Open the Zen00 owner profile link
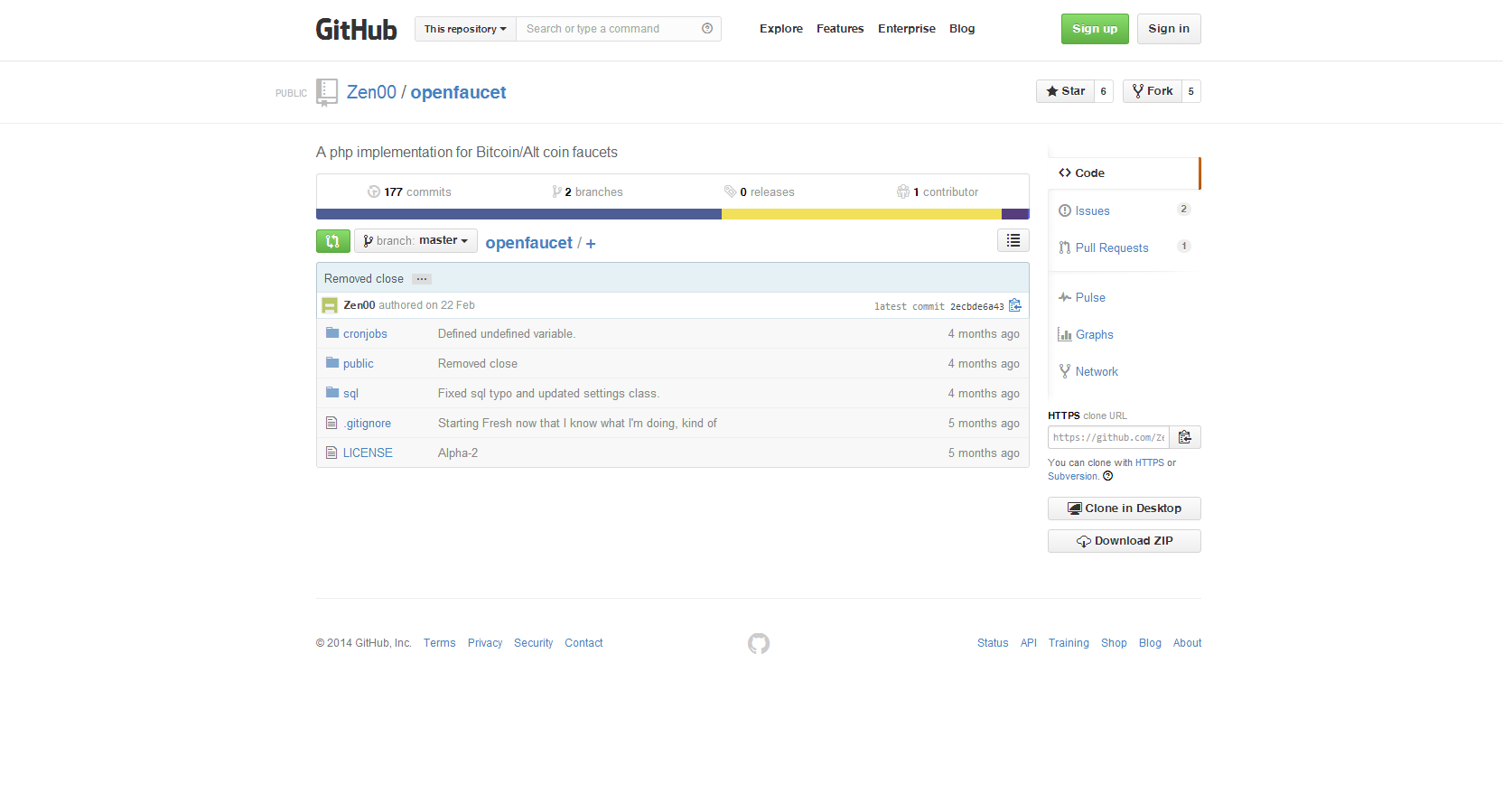Image resolution: width=1503 pixels, height=812 pixels. click(x=371, y=92)
